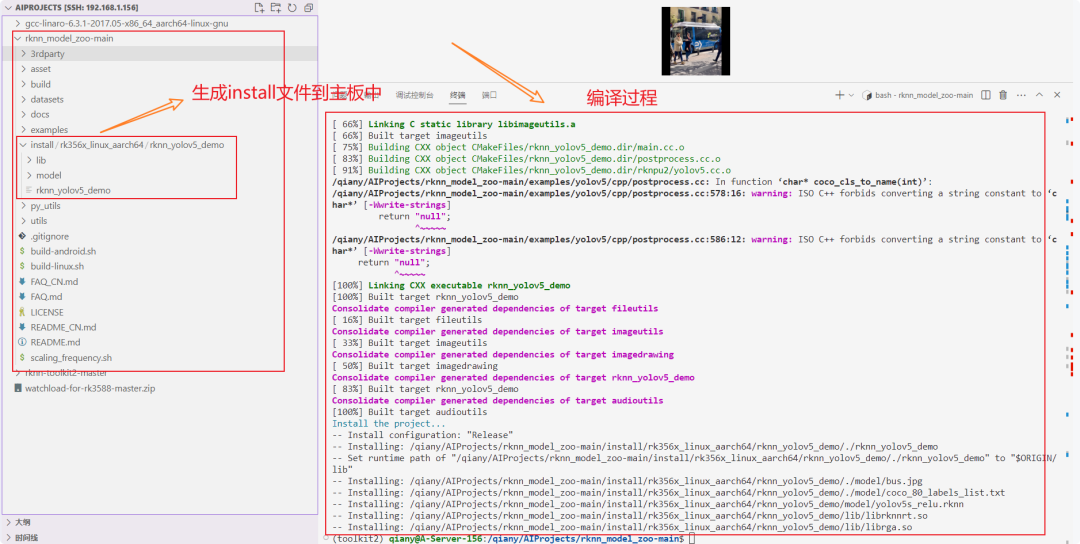Viewport: 1080px width, 544px height.
Task: Click 'Install configuration: "Release"' terminal line
Action: pos(422,435)
